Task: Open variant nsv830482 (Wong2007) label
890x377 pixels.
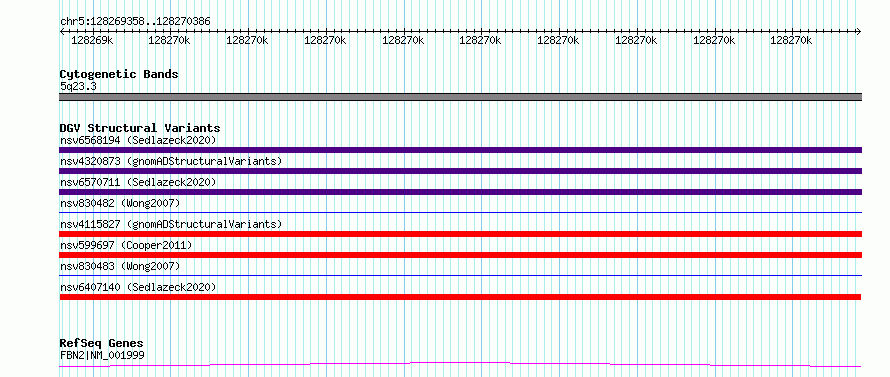Action: pos(120,203)
